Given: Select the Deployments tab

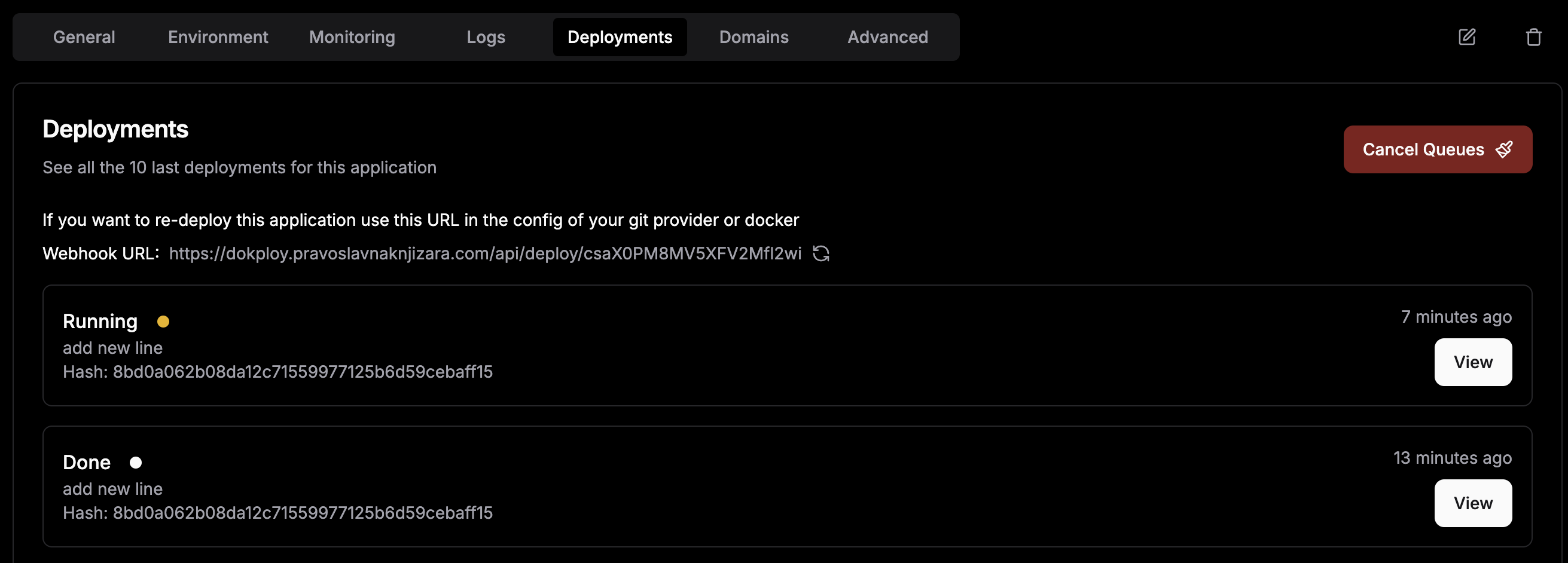Looking at the screenshot, I should pyautogui.click(x=620, y=37).
